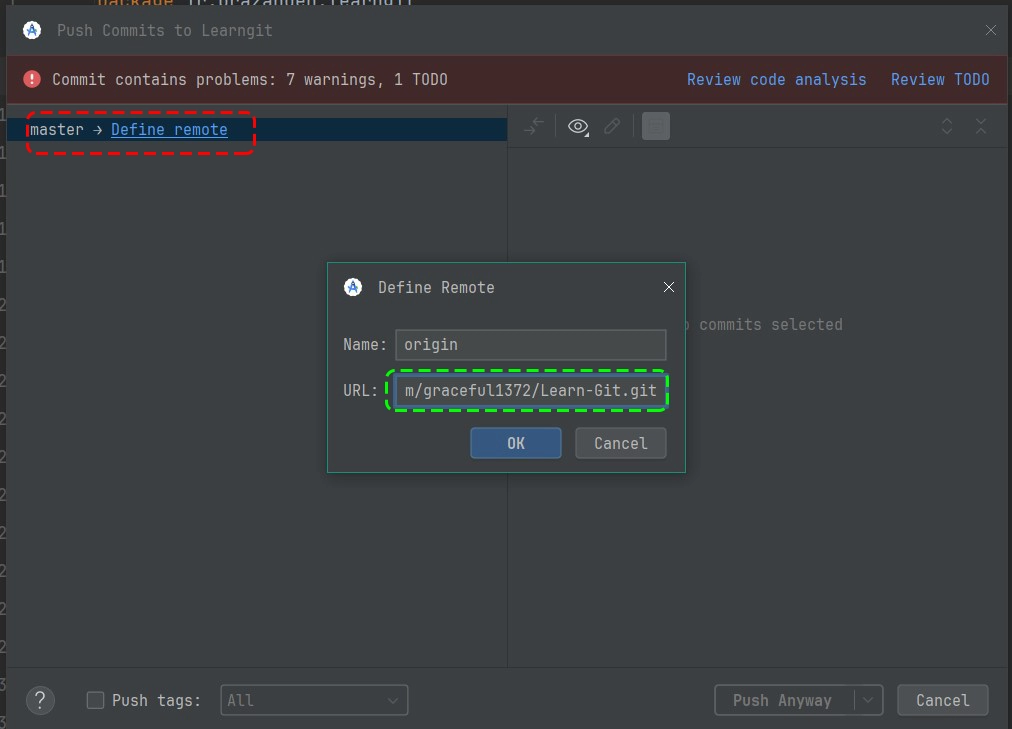Click the Push Anyway button

[x=783, y=700]
